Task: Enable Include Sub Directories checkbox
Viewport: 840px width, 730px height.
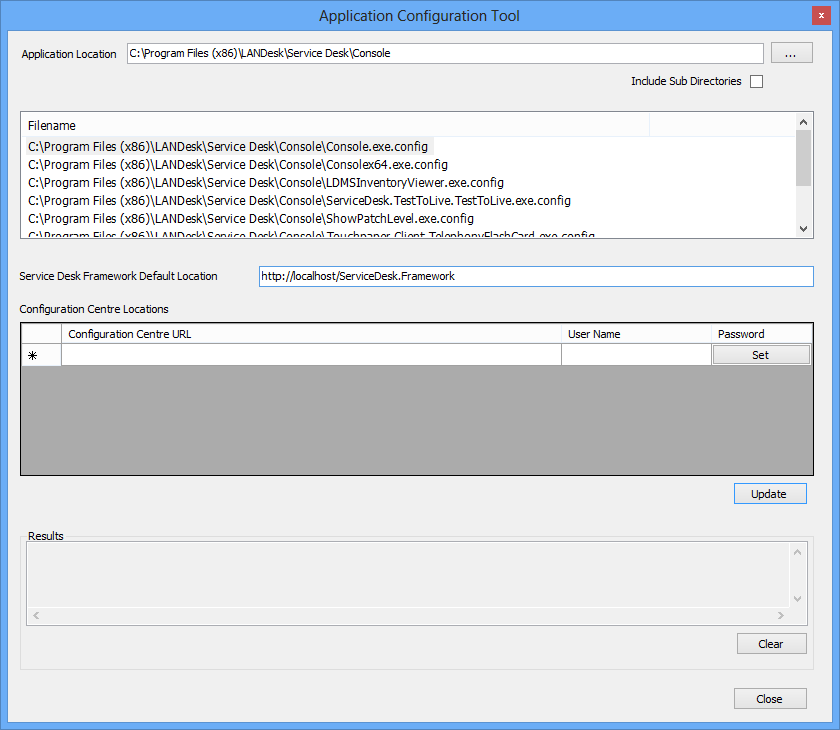Action: click(756, 82)
